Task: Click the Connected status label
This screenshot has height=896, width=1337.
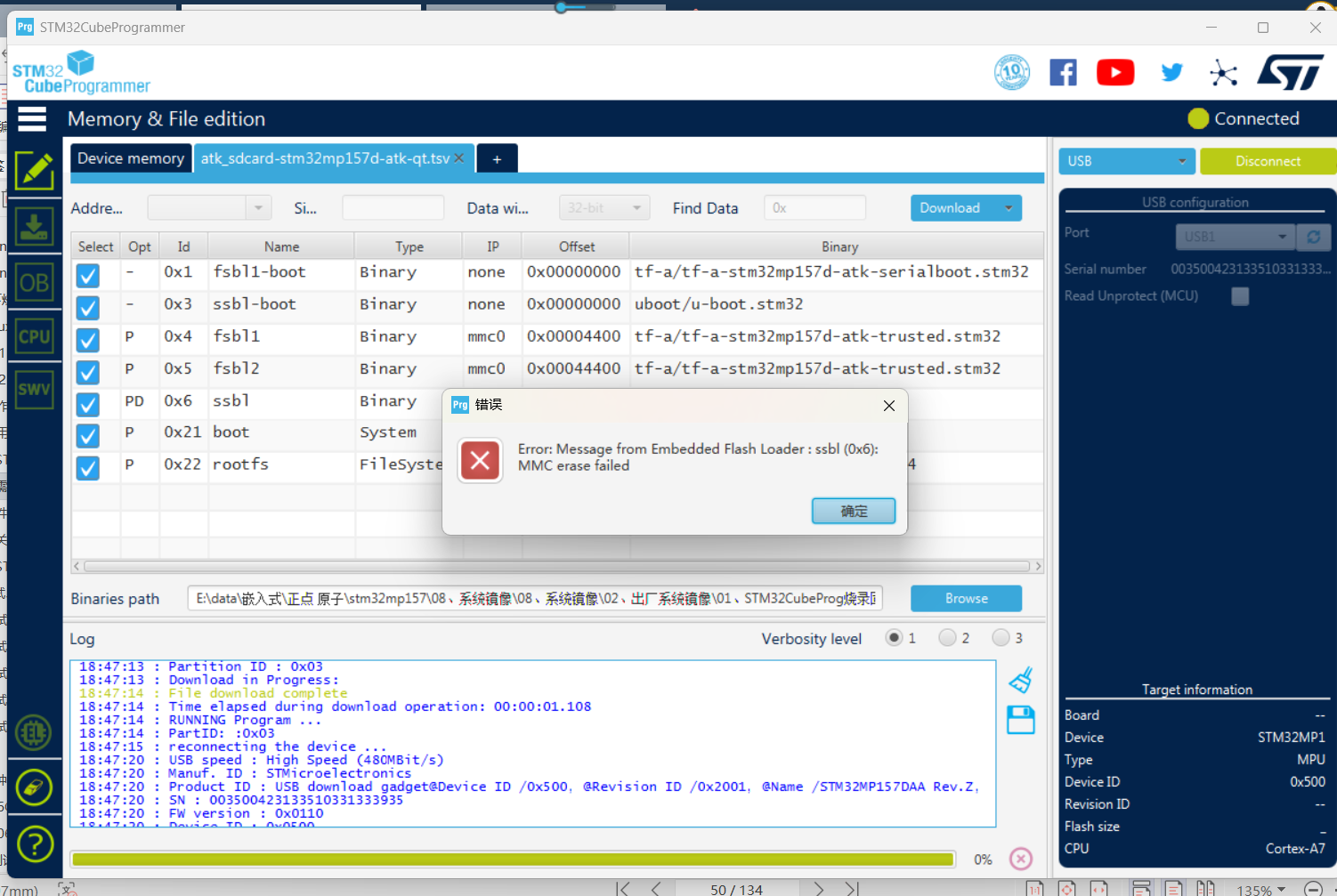Action: [x=1256, y=118]
